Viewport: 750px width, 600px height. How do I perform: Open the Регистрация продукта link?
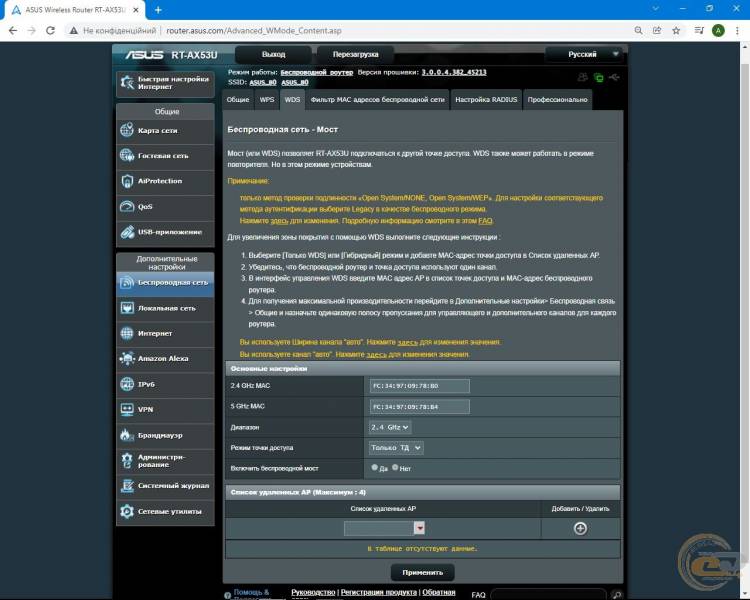(378, 592)
